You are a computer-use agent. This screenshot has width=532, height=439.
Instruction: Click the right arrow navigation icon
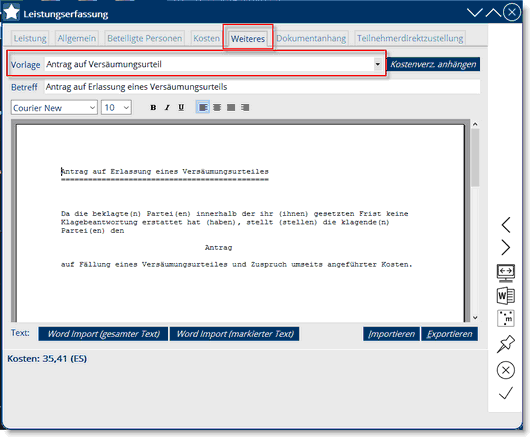coord(506,247)
